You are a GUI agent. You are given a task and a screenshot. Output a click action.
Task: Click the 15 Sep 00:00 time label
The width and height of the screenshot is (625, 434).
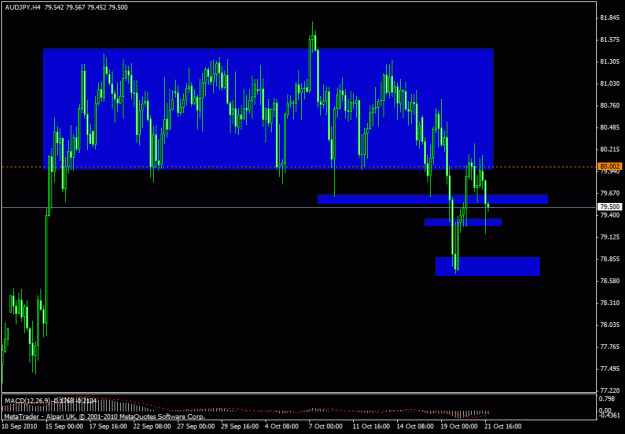click(64, 426)
